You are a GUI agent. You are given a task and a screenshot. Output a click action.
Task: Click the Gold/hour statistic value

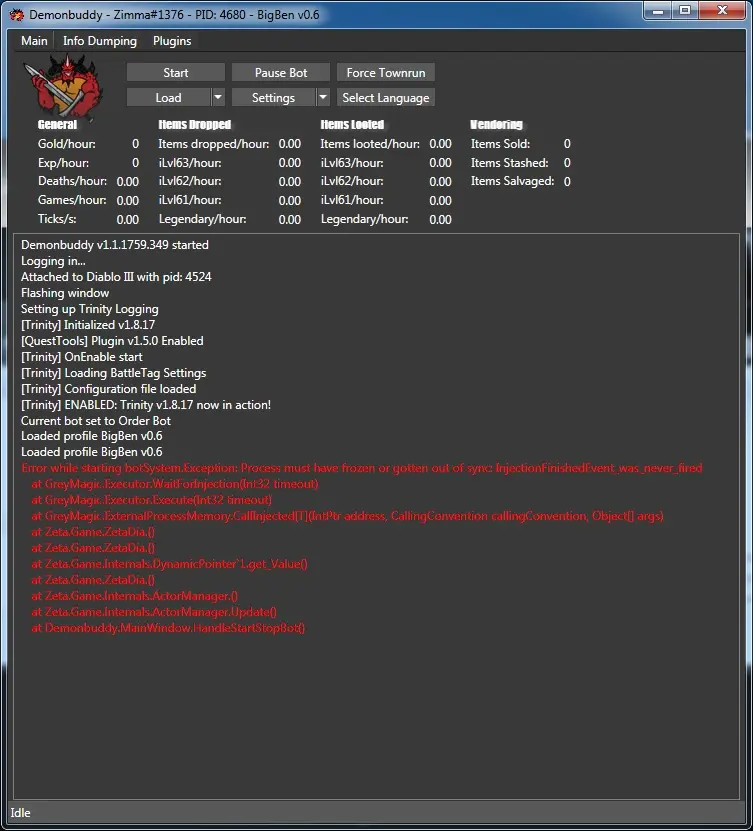click(135, 144)
